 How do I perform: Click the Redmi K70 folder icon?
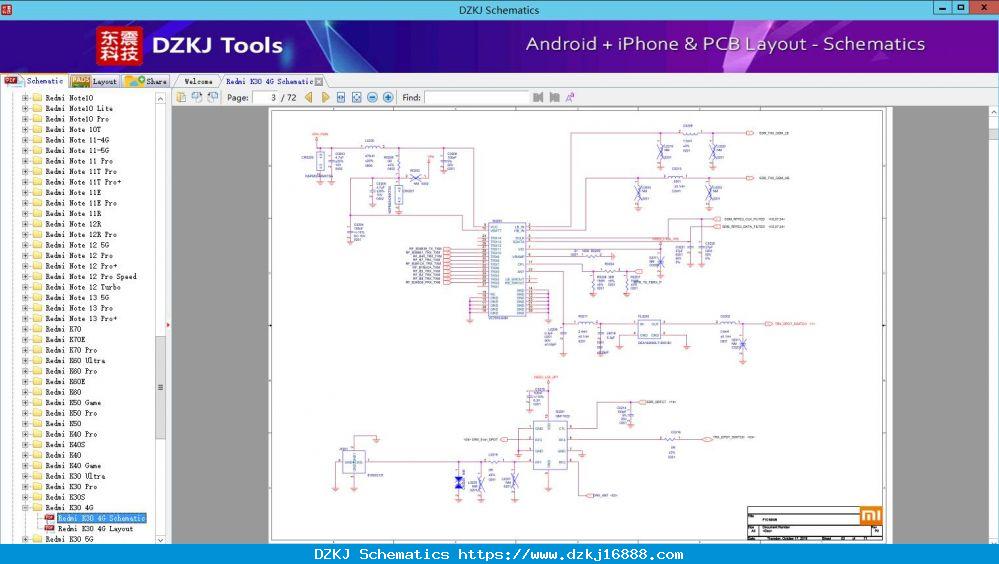(x=37, y=329)
